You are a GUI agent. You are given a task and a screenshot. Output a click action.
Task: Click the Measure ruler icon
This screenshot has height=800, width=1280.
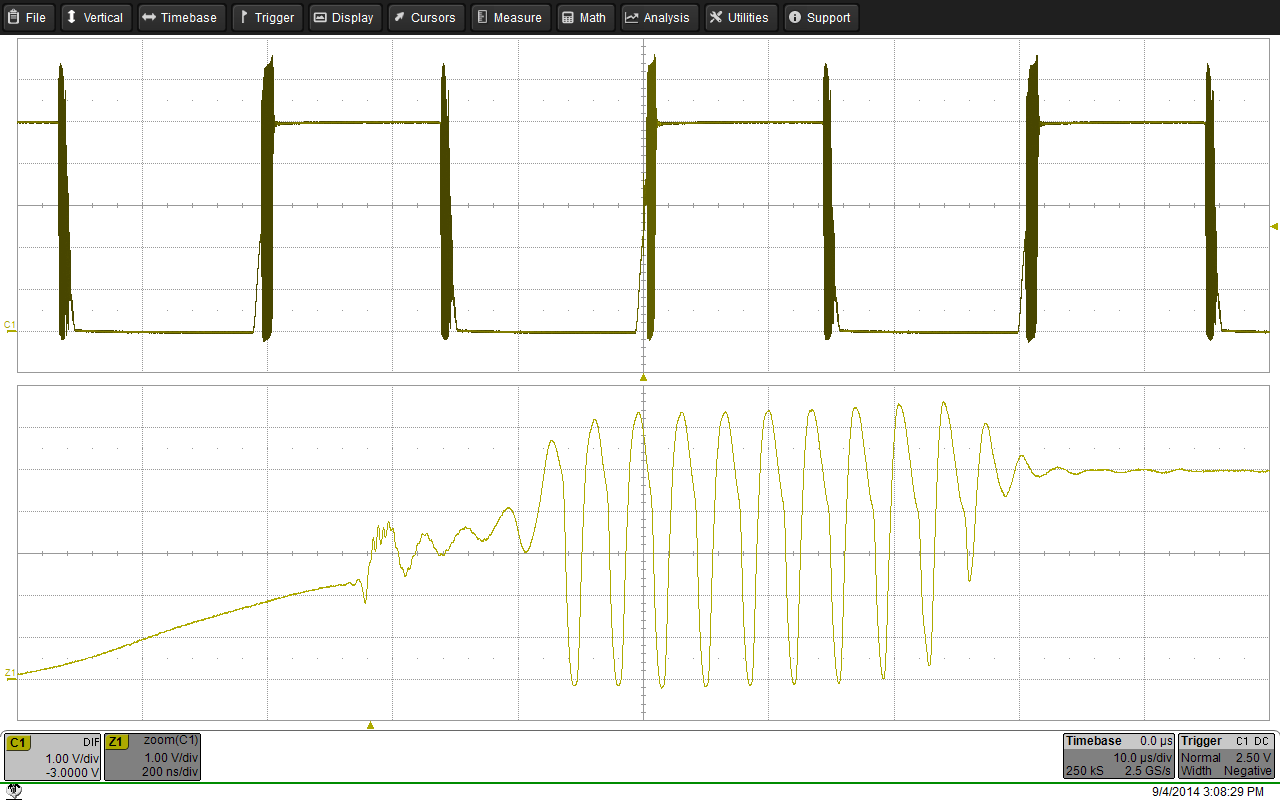click(483, 17)
